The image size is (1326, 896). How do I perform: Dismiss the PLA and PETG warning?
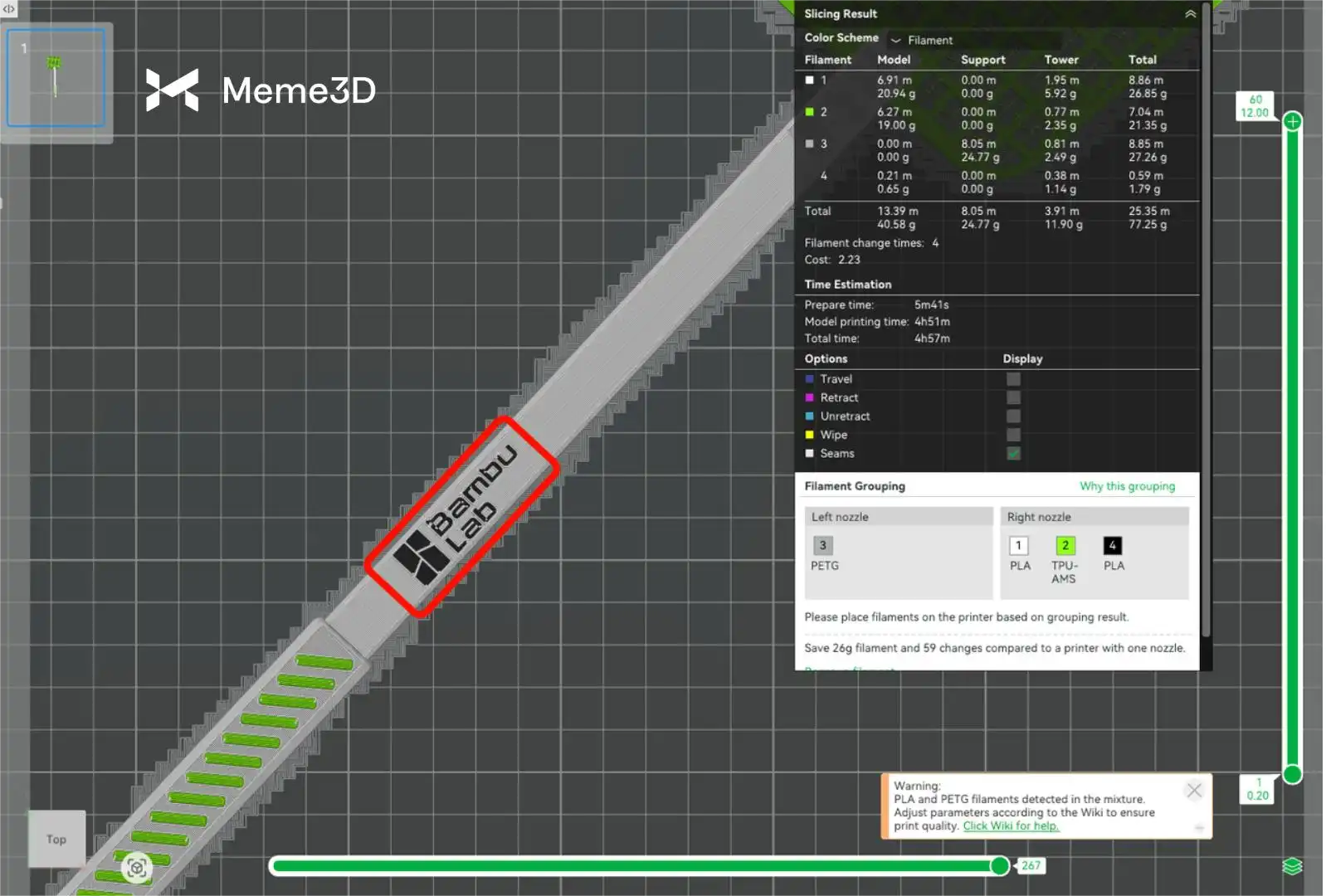click(1194, 791)
